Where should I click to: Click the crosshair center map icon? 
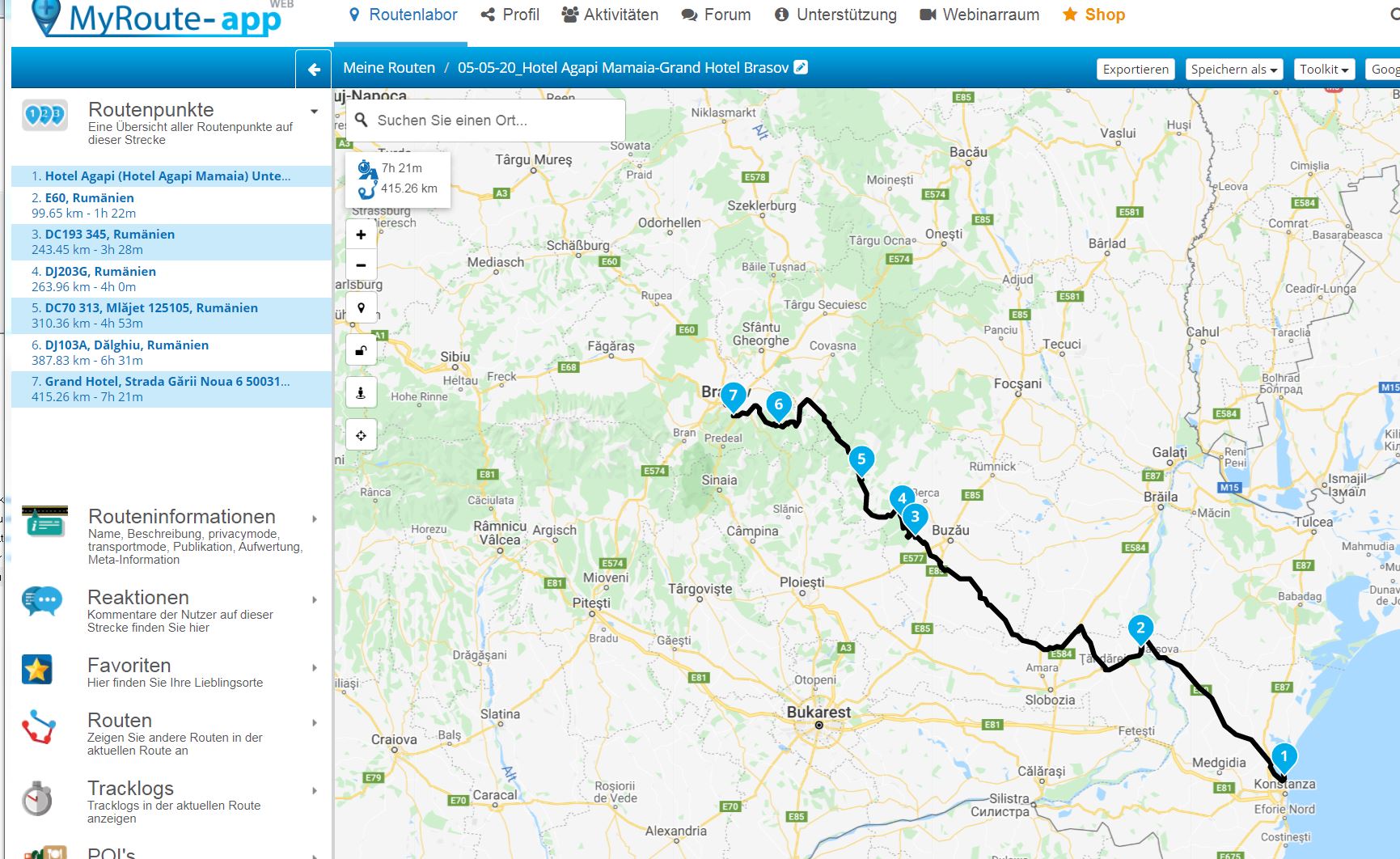[x=361, y=435]
